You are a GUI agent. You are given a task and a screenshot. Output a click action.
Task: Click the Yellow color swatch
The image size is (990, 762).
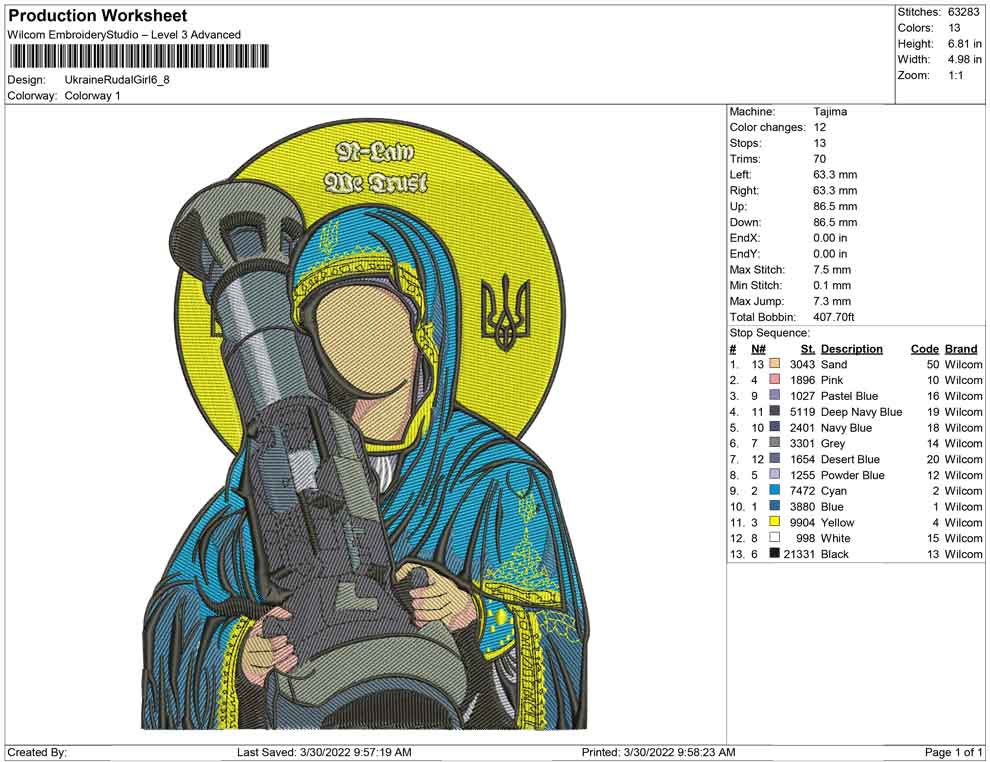tap(775, 521)
